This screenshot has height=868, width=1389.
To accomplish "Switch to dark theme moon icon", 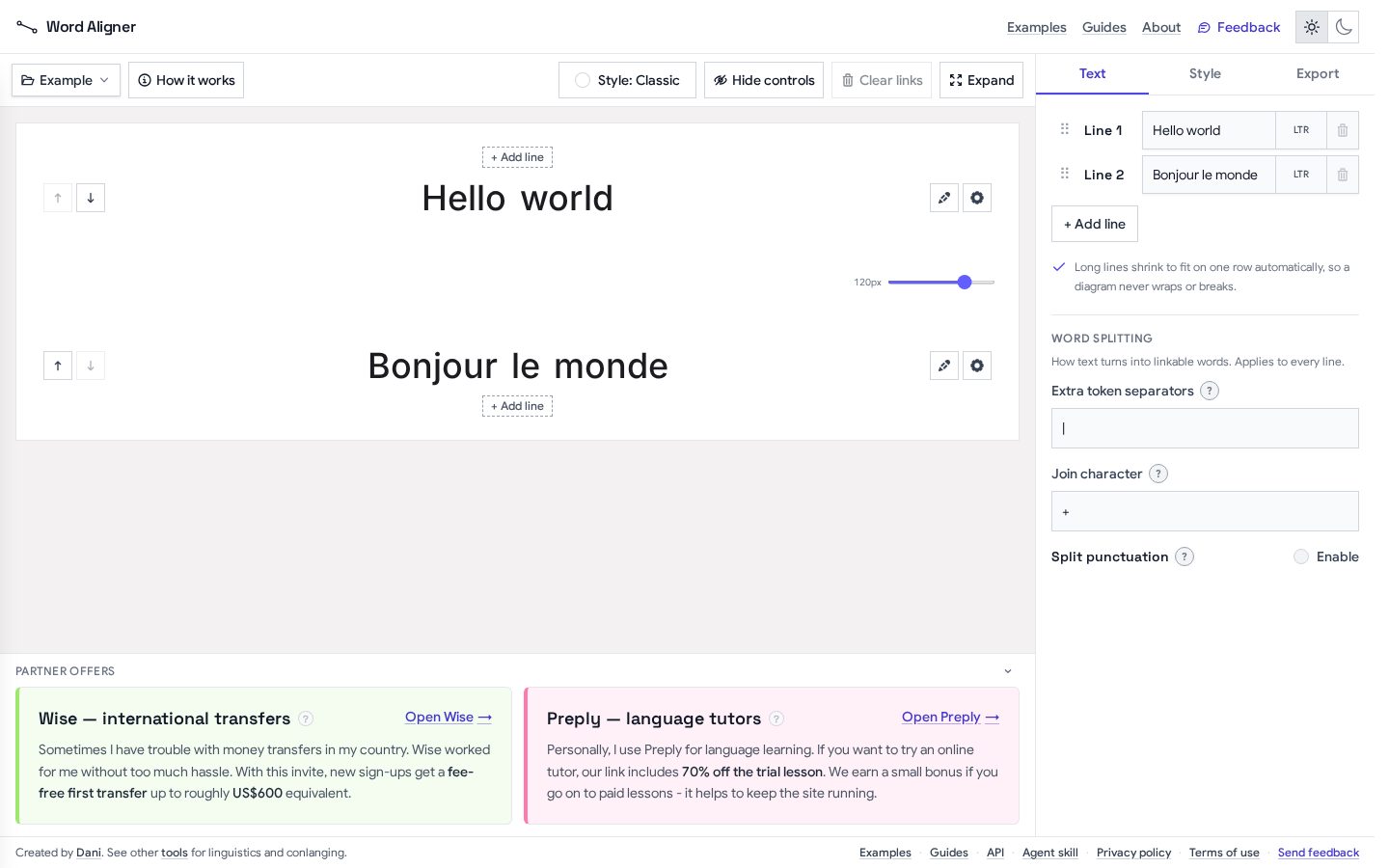I will (1344, 27).
